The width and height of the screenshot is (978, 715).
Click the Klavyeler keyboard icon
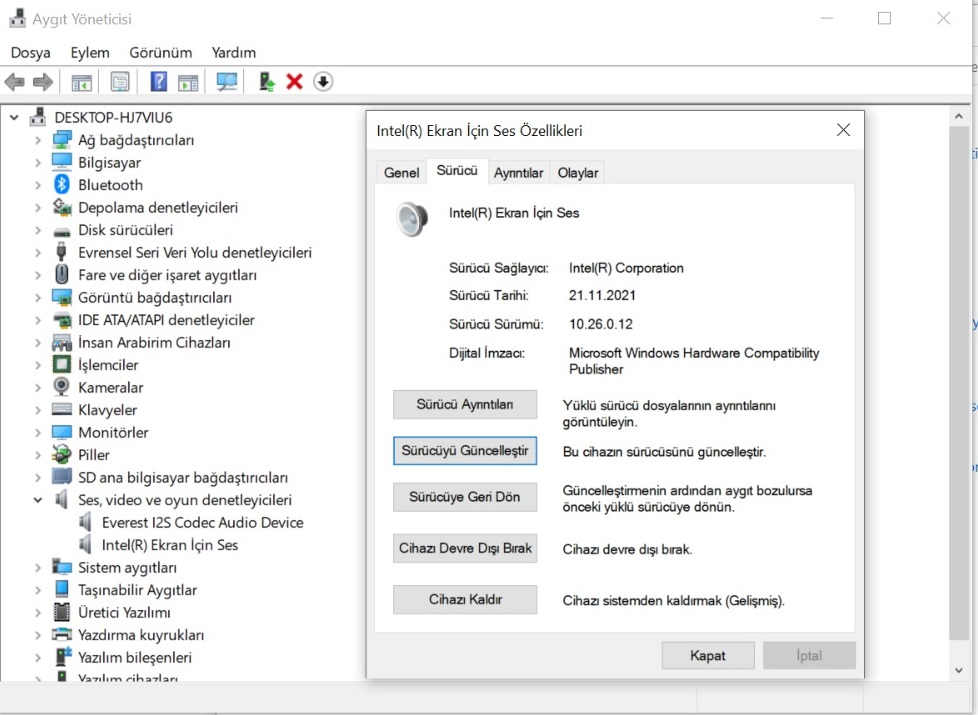62,409
